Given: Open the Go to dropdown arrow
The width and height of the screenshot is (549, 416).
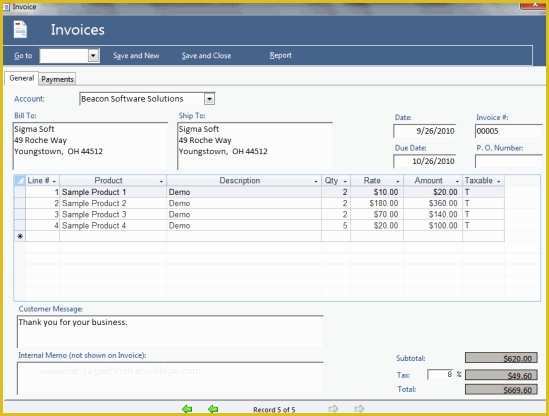Looking at the screenshot, I should click(93, 56).
